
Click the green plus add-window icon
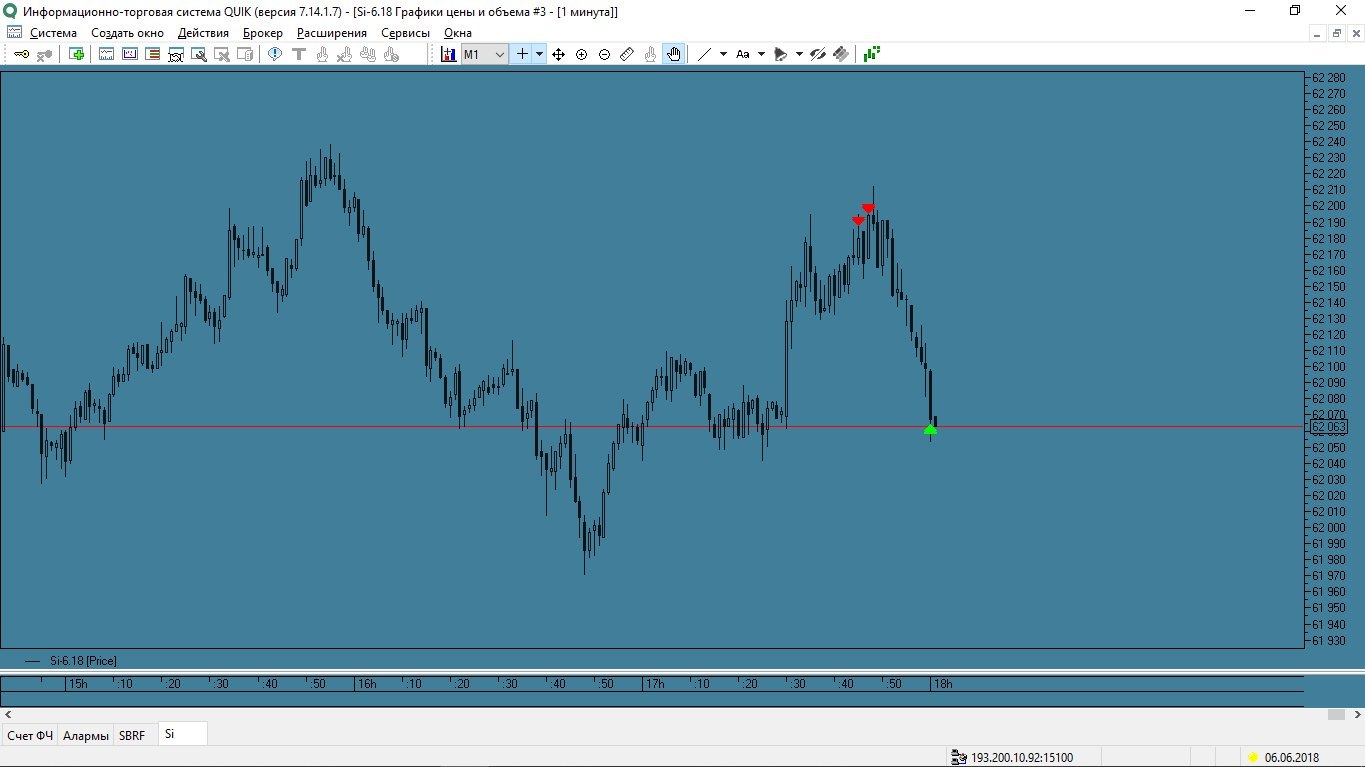(x=76, y=54)
